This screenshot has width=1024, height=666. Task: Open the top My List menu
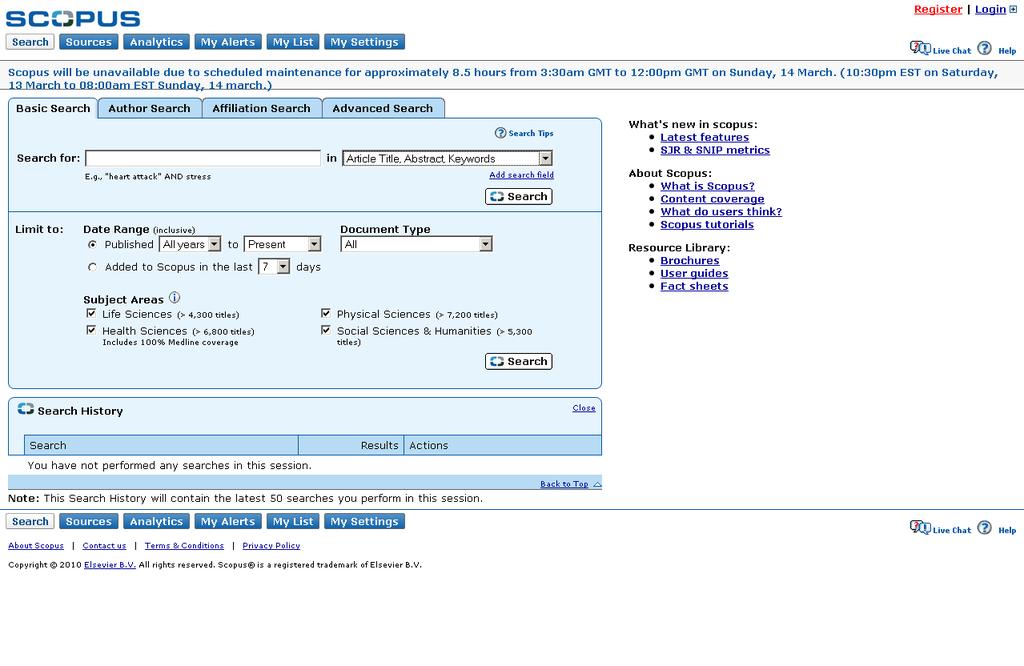[x=293, y=42]
